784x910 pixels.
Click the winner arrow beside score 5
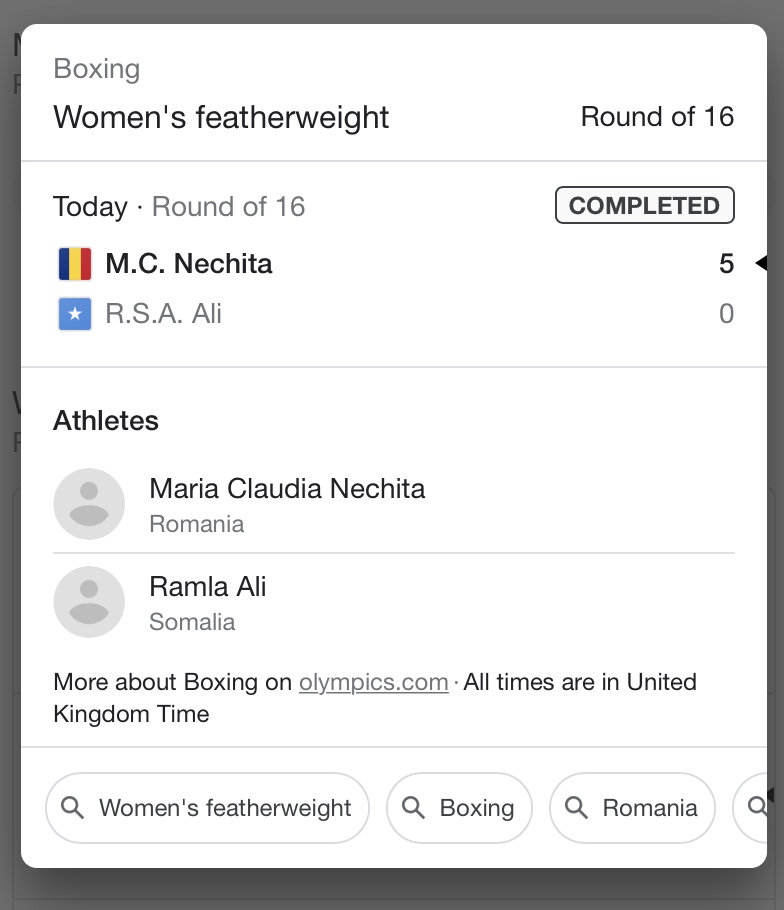760,264
